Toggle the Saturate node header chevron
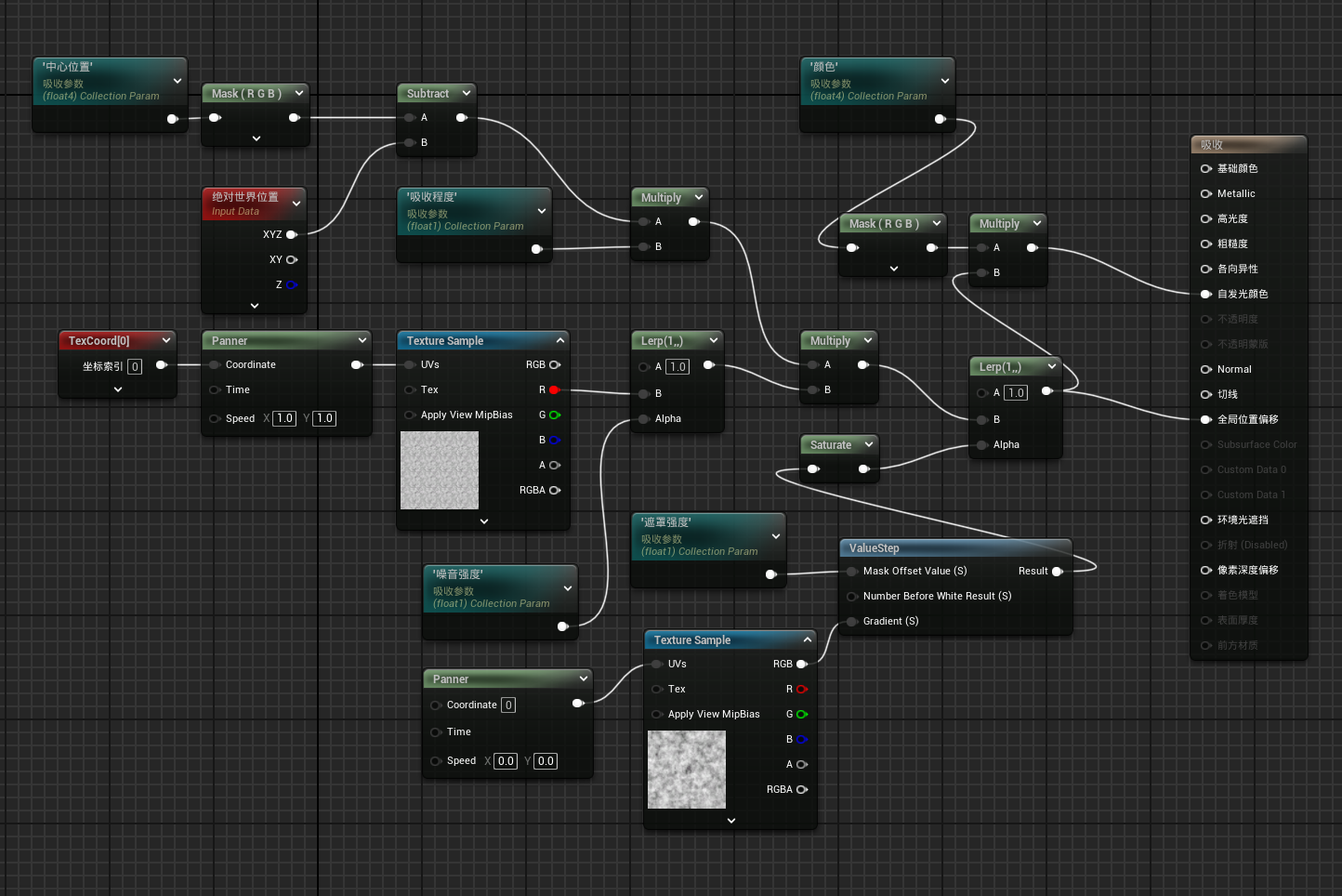This screenshot has width=1342, height=896. (868, 444)
